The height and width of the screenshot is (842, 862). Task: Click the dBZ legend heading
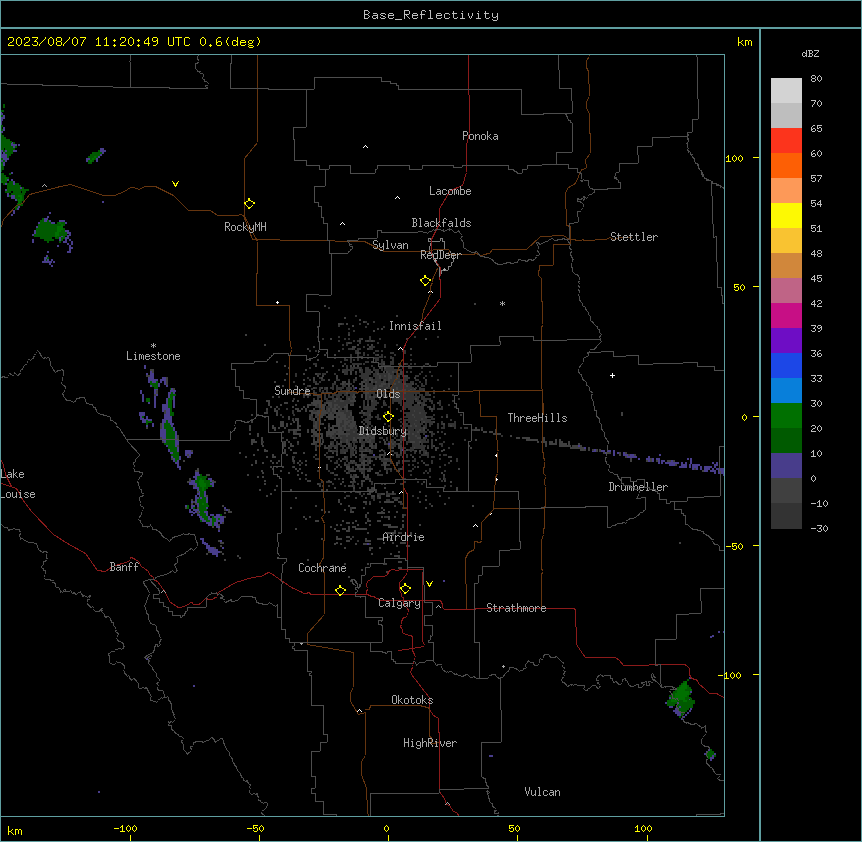point(810,53)
